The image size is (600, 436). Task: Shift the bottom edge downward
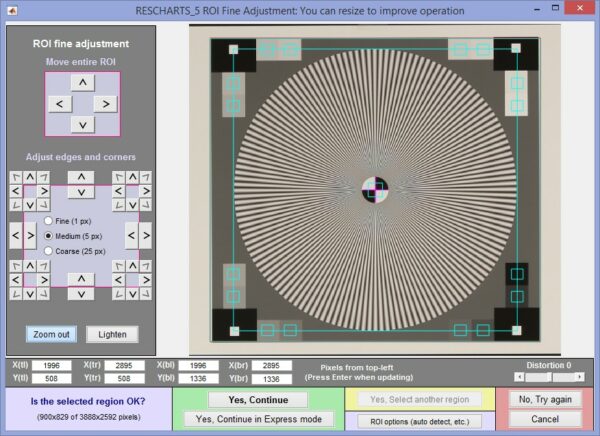(83, 295)
